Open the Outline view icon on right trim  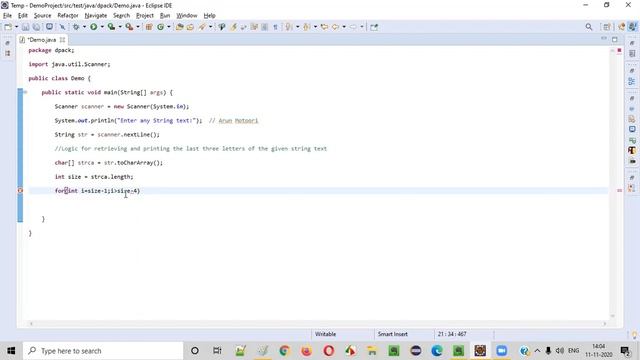(x=632, y=81)
